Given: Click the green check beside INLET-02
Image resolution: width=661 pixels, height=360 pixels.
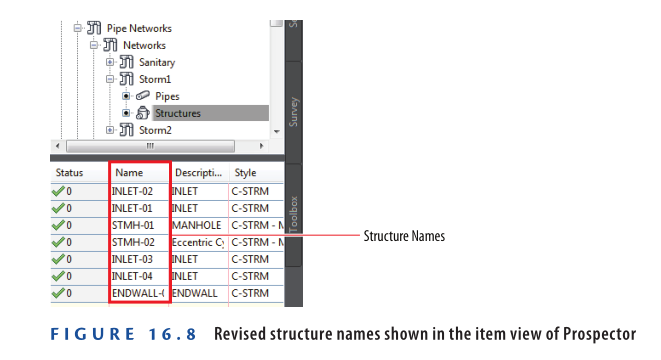Looking at the screenshot, I should coord(58,191).
